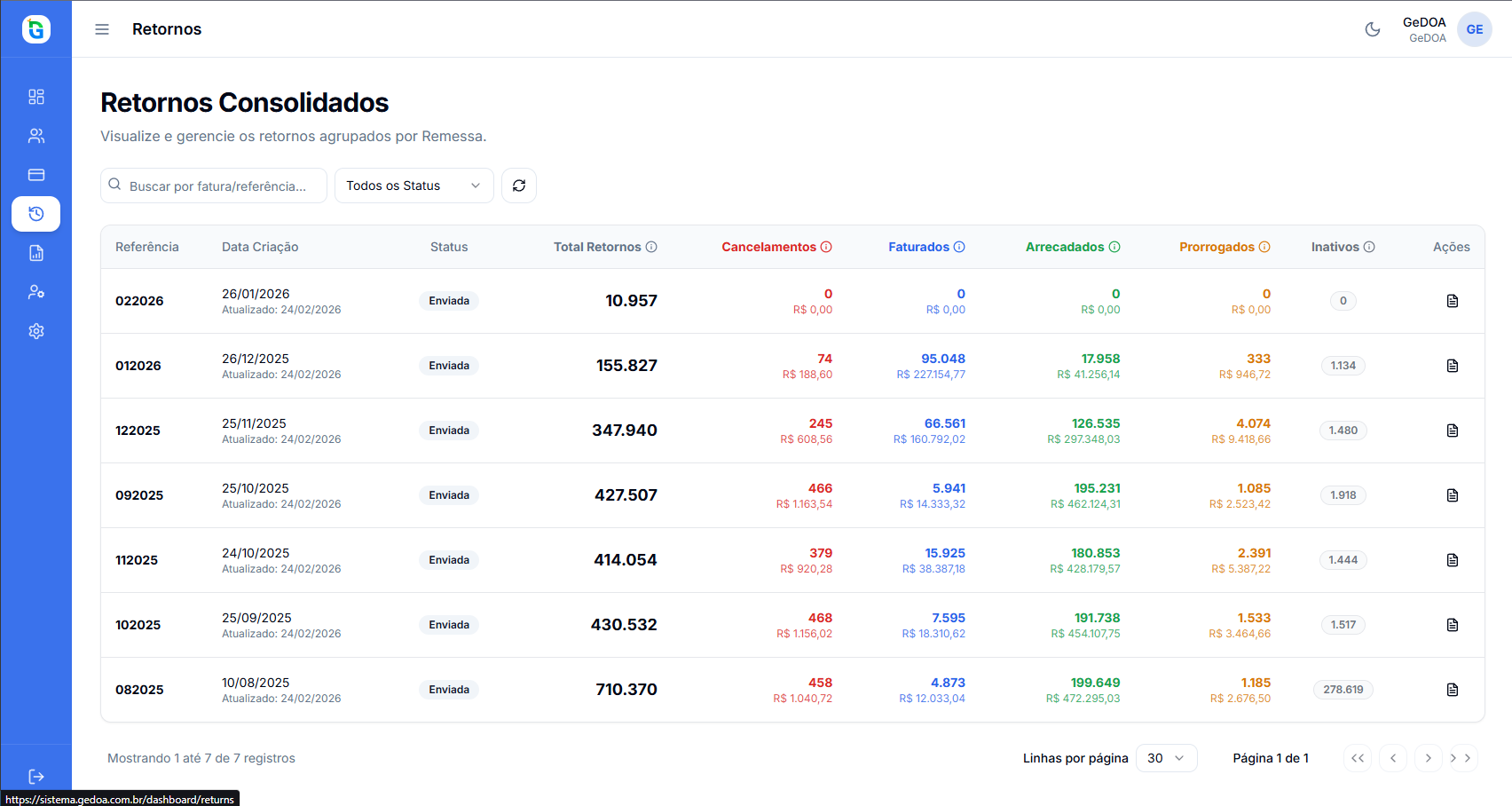The width and height of the screenshot is (1512, 806).
Task: Go to the next page using the right chevron
Action: (1428, 758)
